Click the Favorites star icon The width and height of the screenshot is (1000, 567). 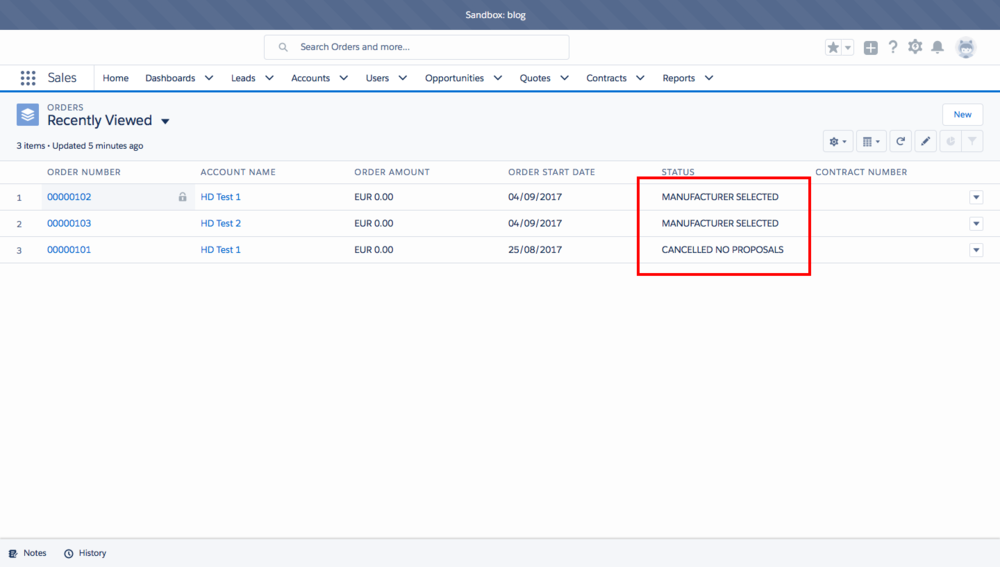click(833, 47)
